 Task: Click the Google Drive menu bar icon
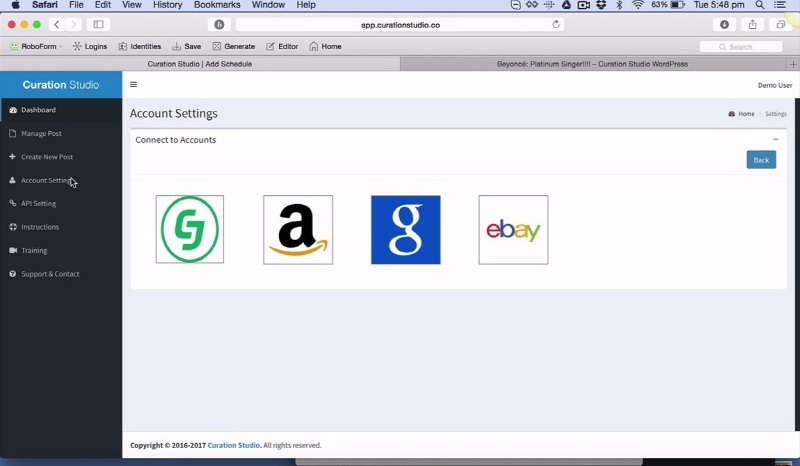pos(566,5)
